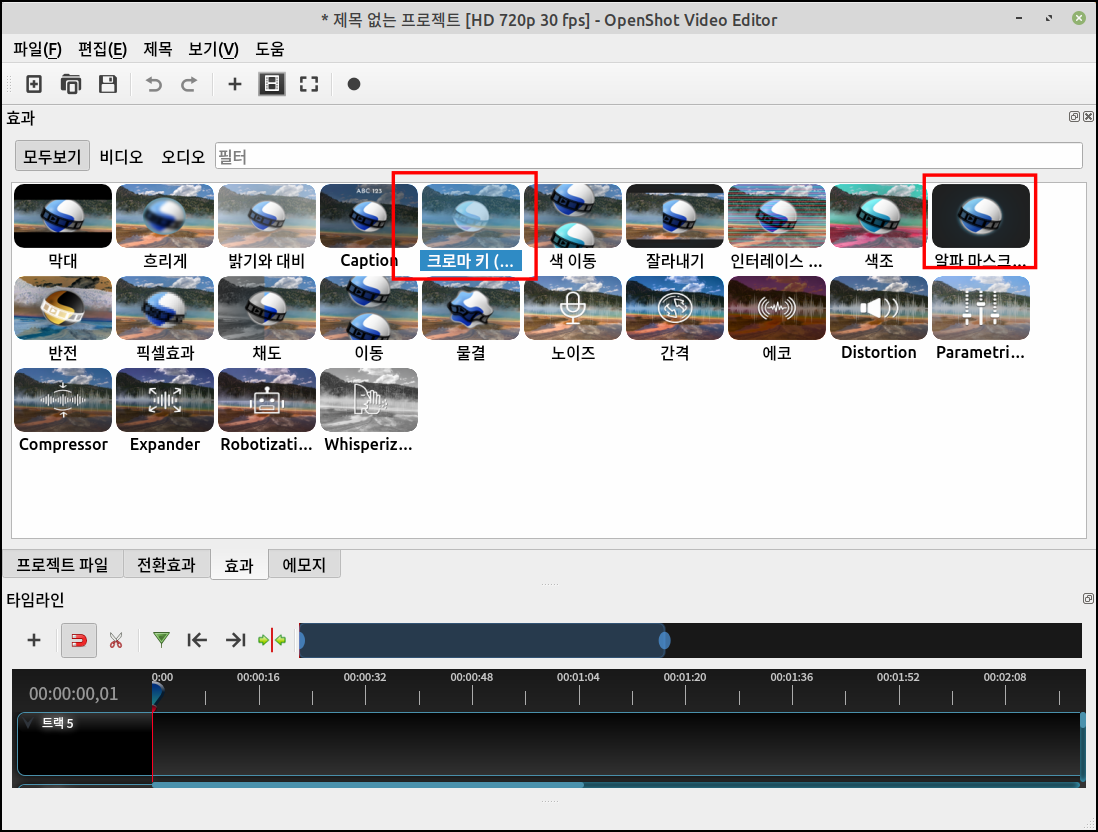Switch to the 에모지 tab
The image size is (1098, 832).
point(304,564)
